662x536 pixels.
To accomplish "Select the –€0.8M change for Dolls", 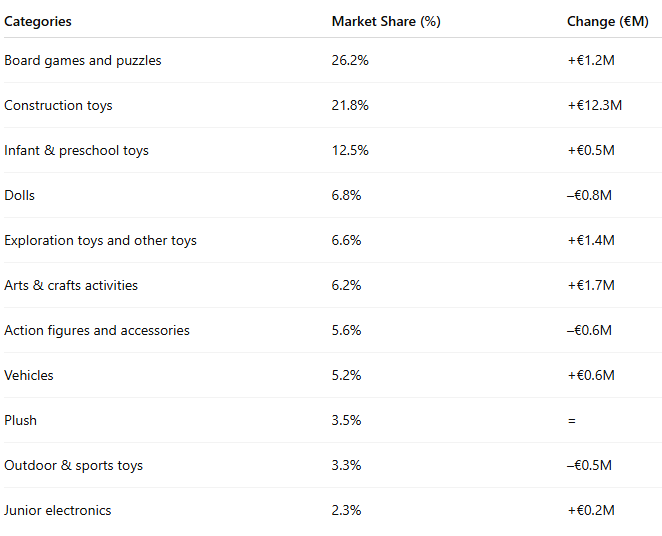I will tap(590, 195).
